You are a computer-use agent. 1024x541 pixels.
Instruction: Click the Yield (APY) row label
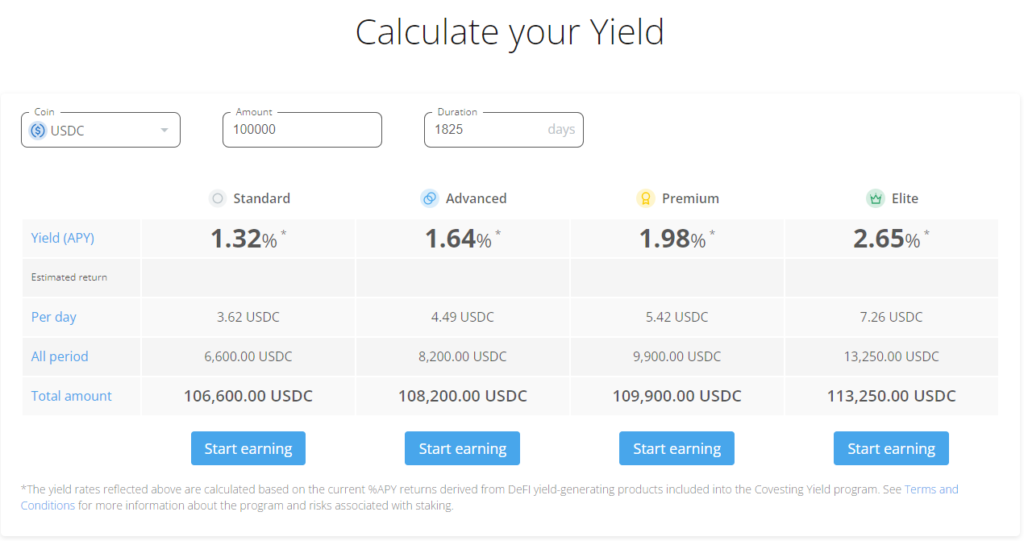point(62,238)
